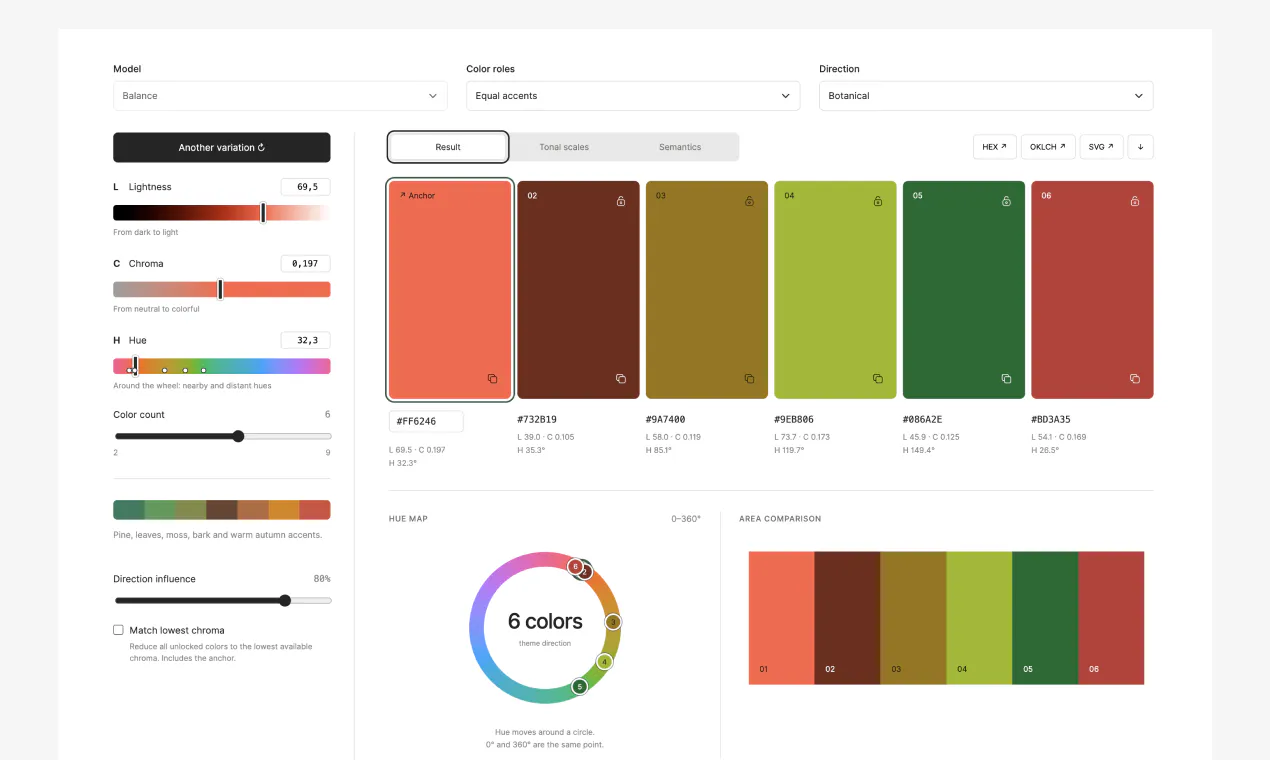
Task: Toggle lock on color 06 swatch
Action: point(1135,201)
